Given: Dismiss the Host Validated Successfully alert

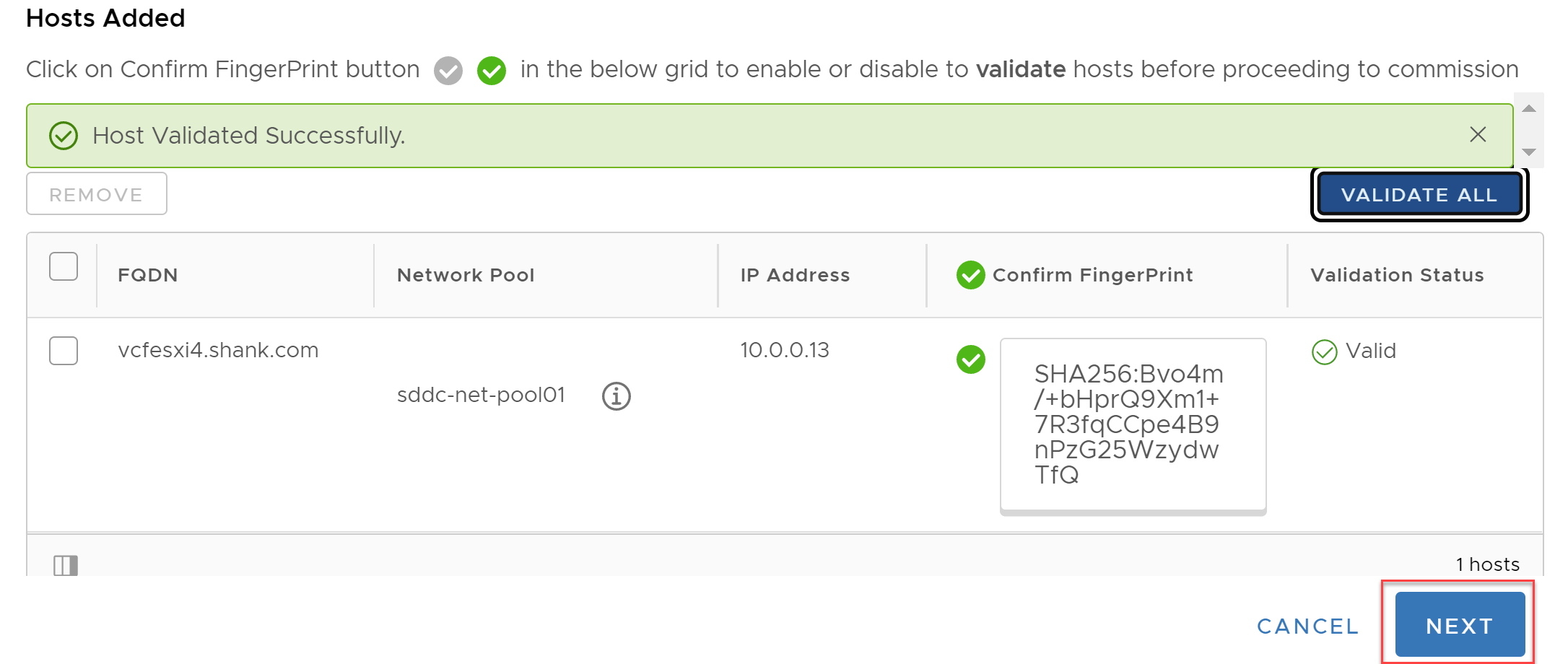Looking at the screenshot, I should click(1478, 134).
